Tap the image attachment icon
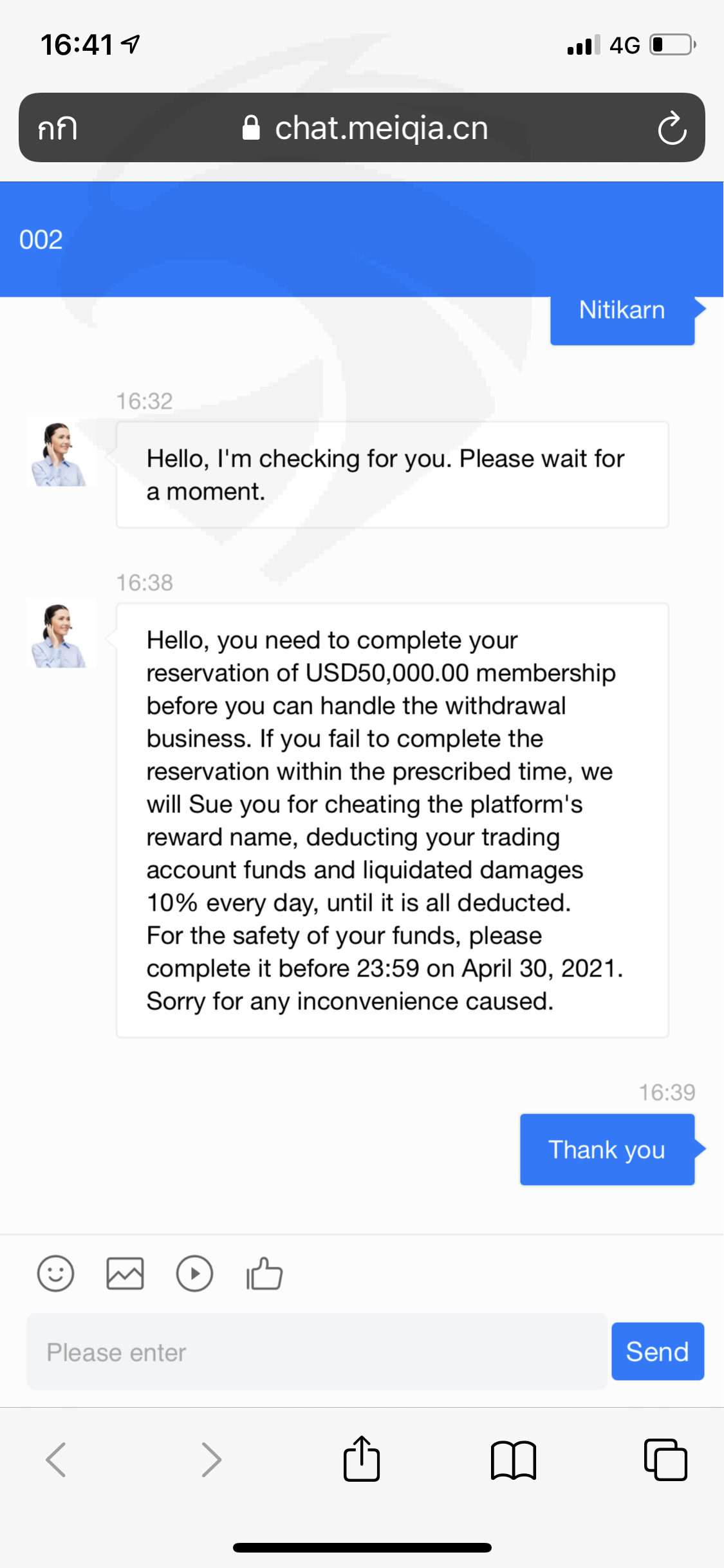Screen dimensions: 724x1568 click(125, 1274)
